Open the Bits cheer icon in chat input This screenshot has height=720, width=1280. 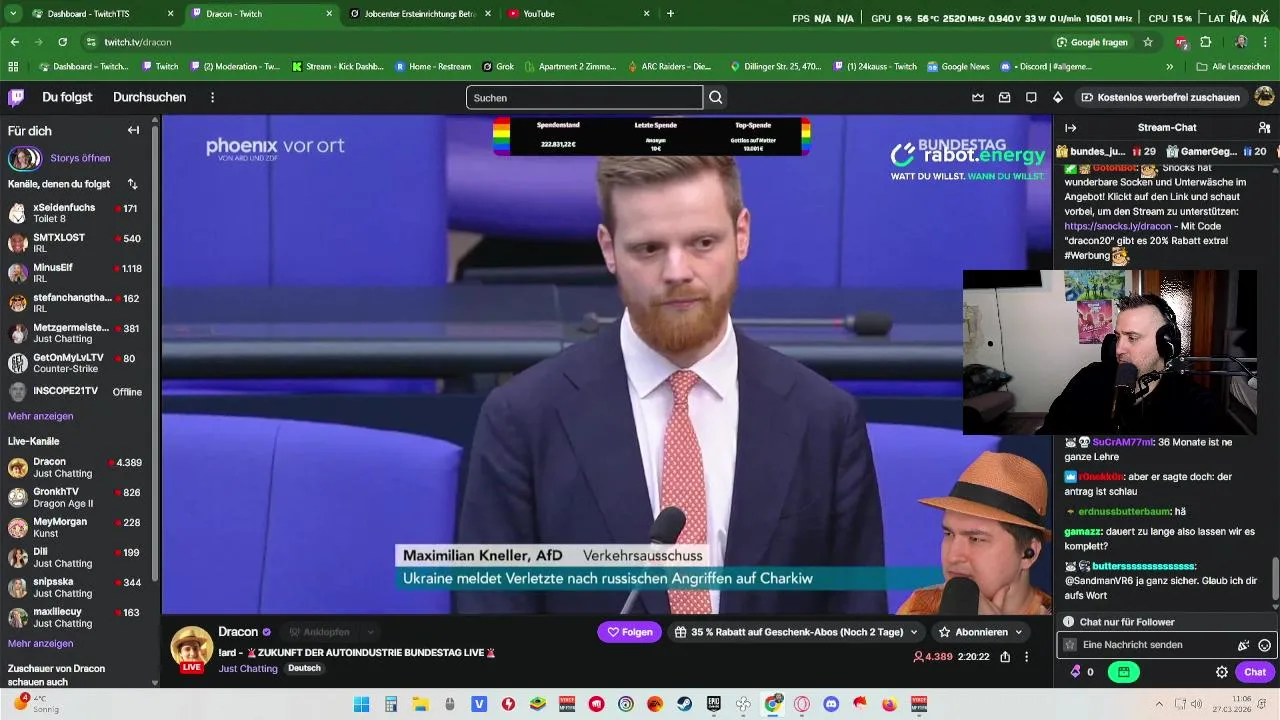pos(1243,645)
